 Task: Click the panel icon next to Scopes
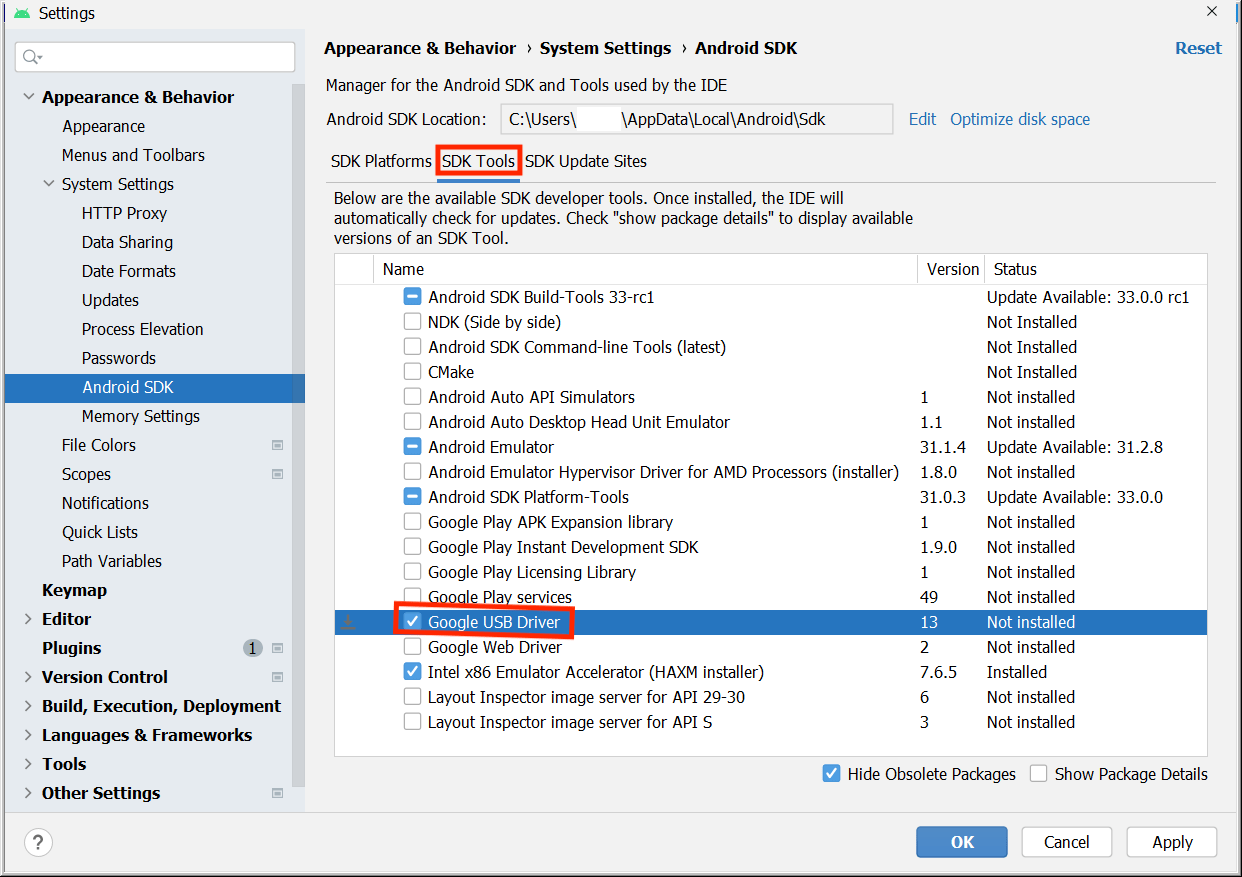[x=277, y=473]
